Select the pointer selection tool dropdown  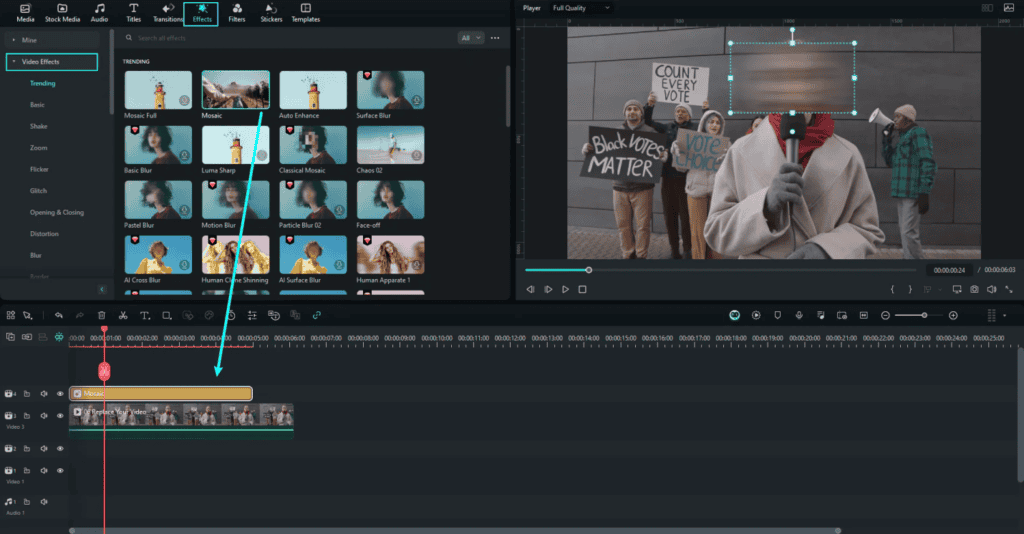(x=27, y=315)
